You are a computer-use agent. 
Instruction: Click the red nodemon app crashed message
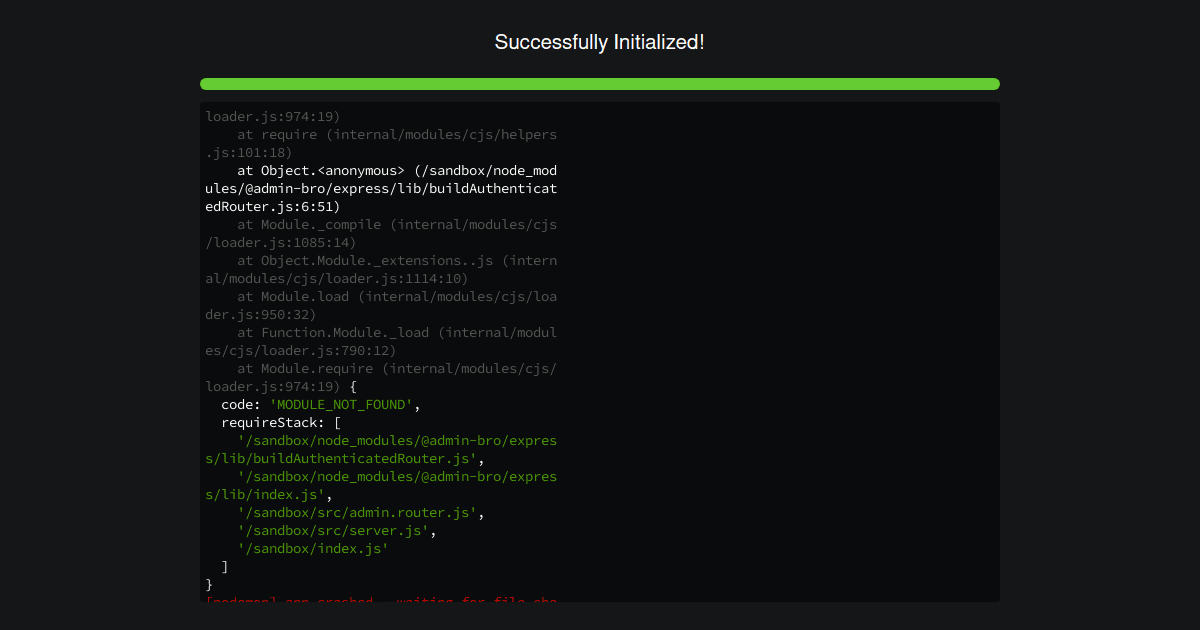(380, 599)
